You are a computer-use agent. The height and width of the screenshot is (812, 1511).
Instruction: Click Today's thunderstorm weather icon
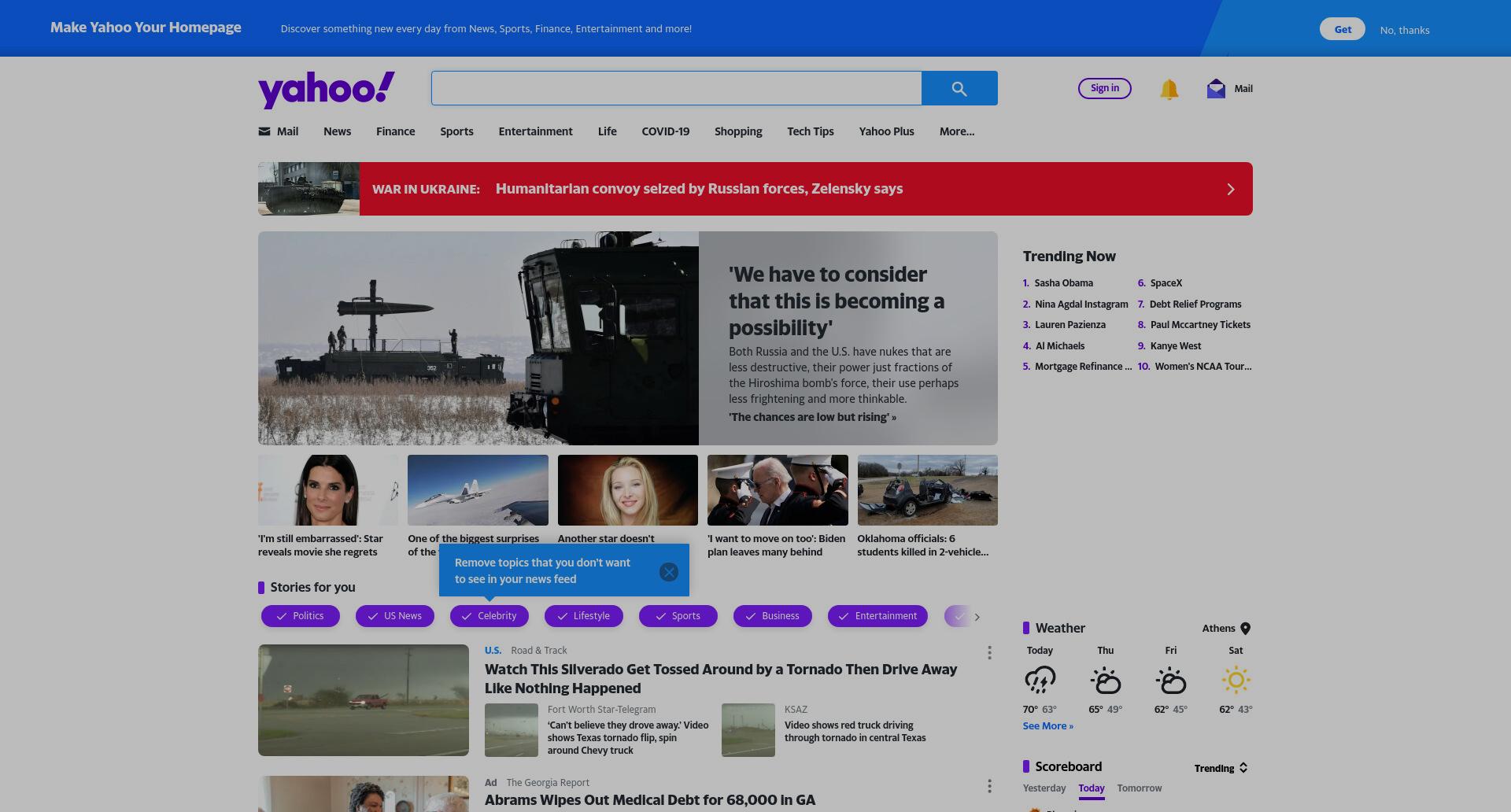[x=1040, y=680]
